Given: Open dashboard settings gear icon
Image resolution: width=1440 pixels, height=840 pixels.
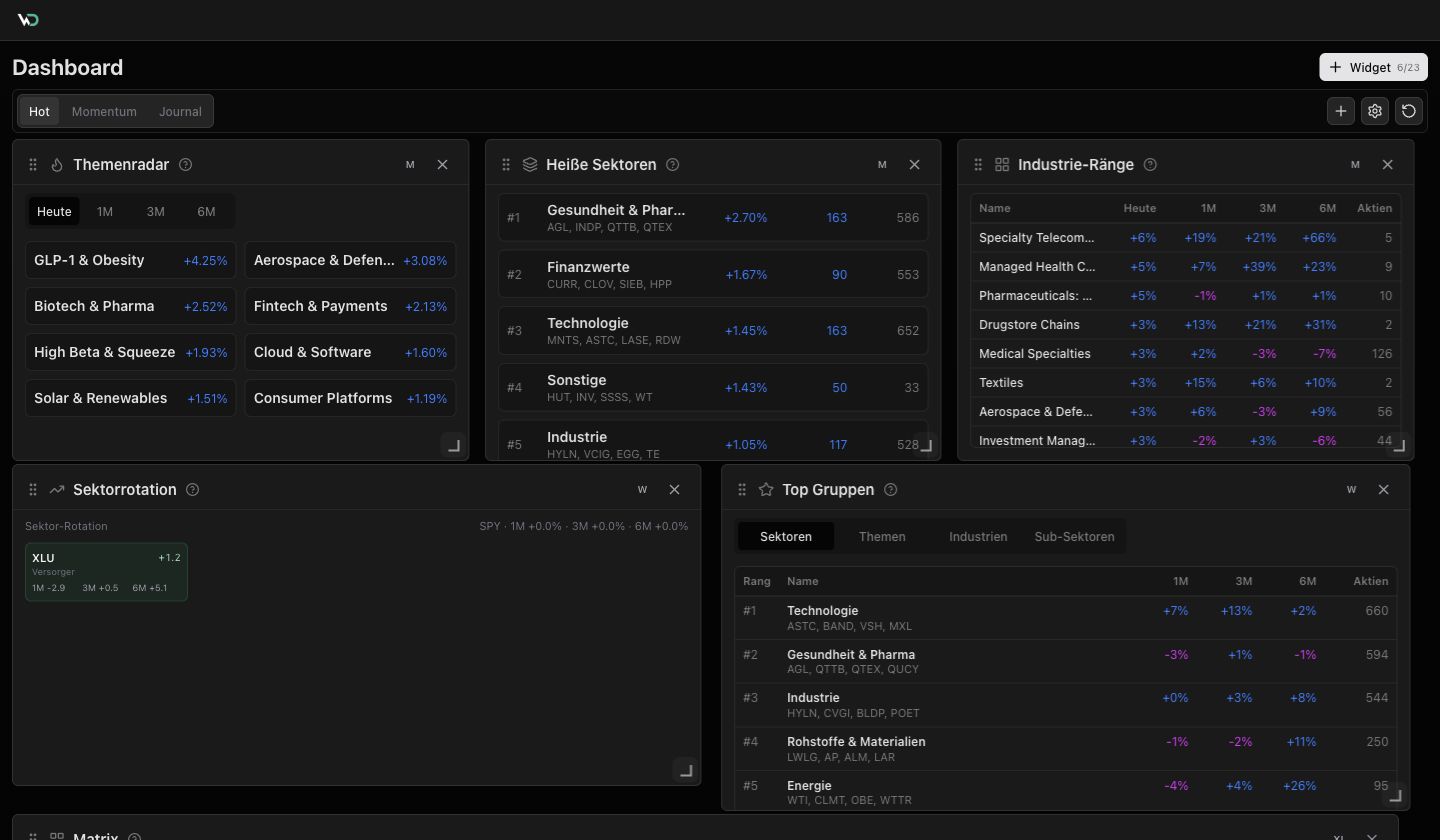Looking at the screenshot, I should (x=1375, y=111).
